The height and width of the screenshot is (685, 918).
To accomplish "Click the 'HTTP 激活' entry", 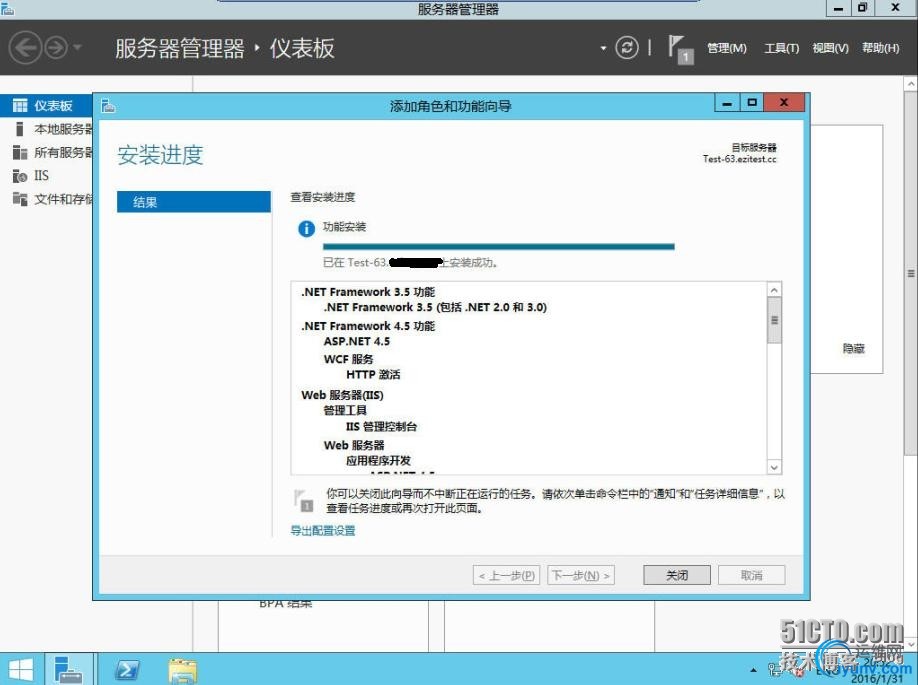I will pos(373,374).
